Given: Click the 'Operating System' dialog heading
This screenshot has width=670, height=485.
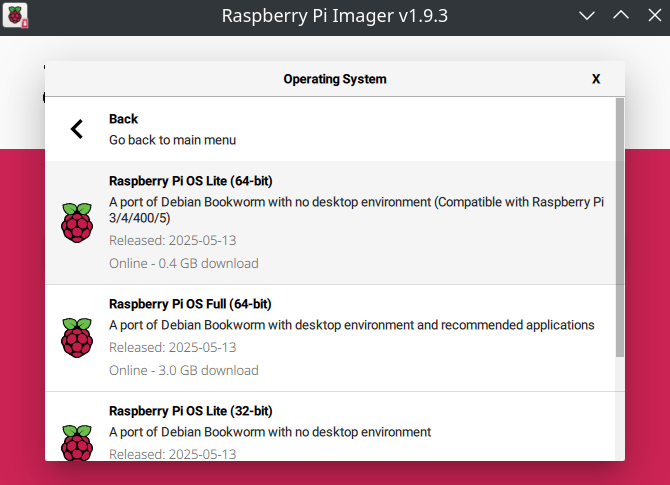Looking at the screenshot, I should tap(335, 79).
